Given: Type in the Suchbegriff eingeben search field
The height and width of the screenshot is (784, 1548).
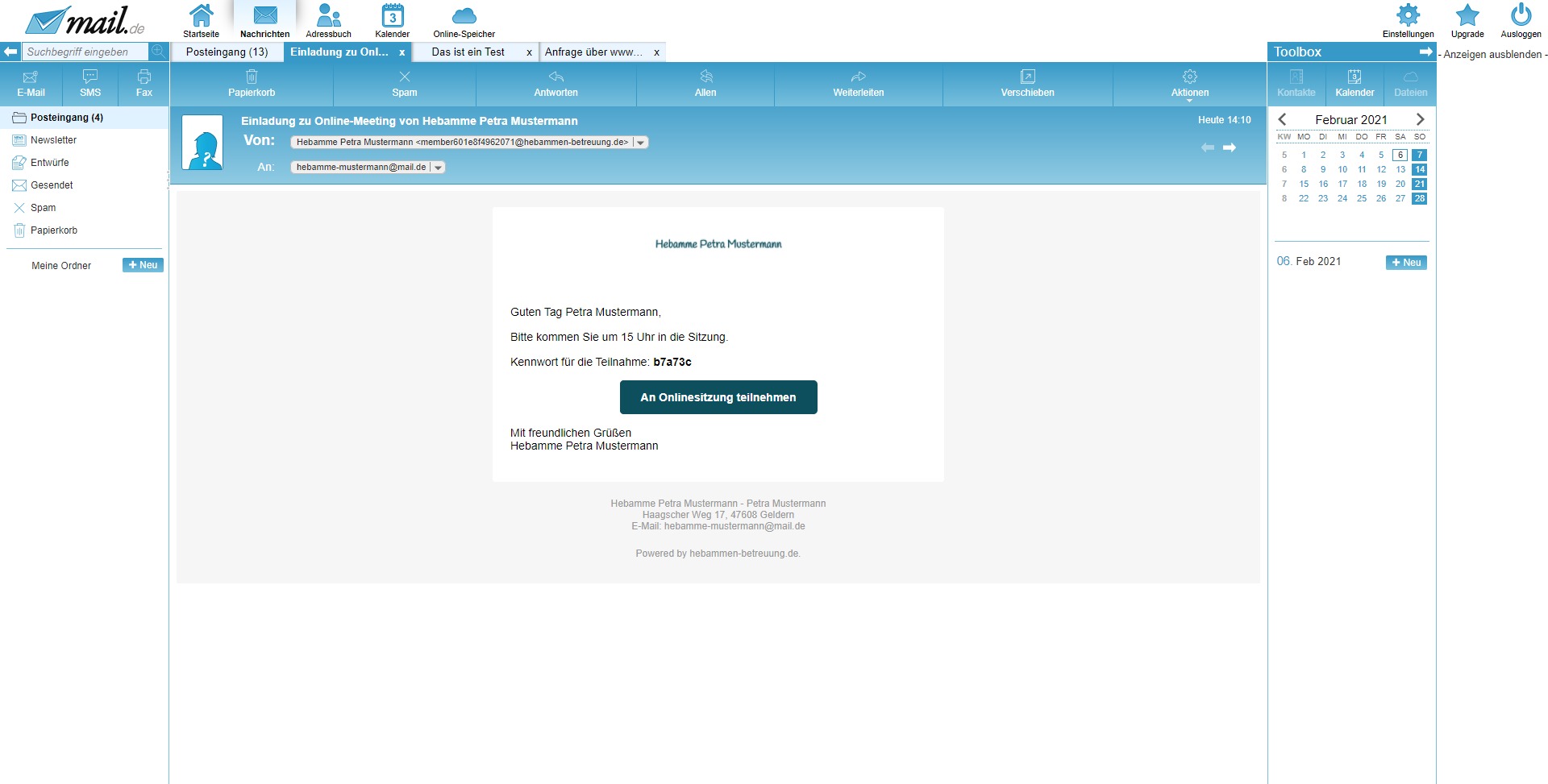Looking at the screenshot, I should point(85,52).
